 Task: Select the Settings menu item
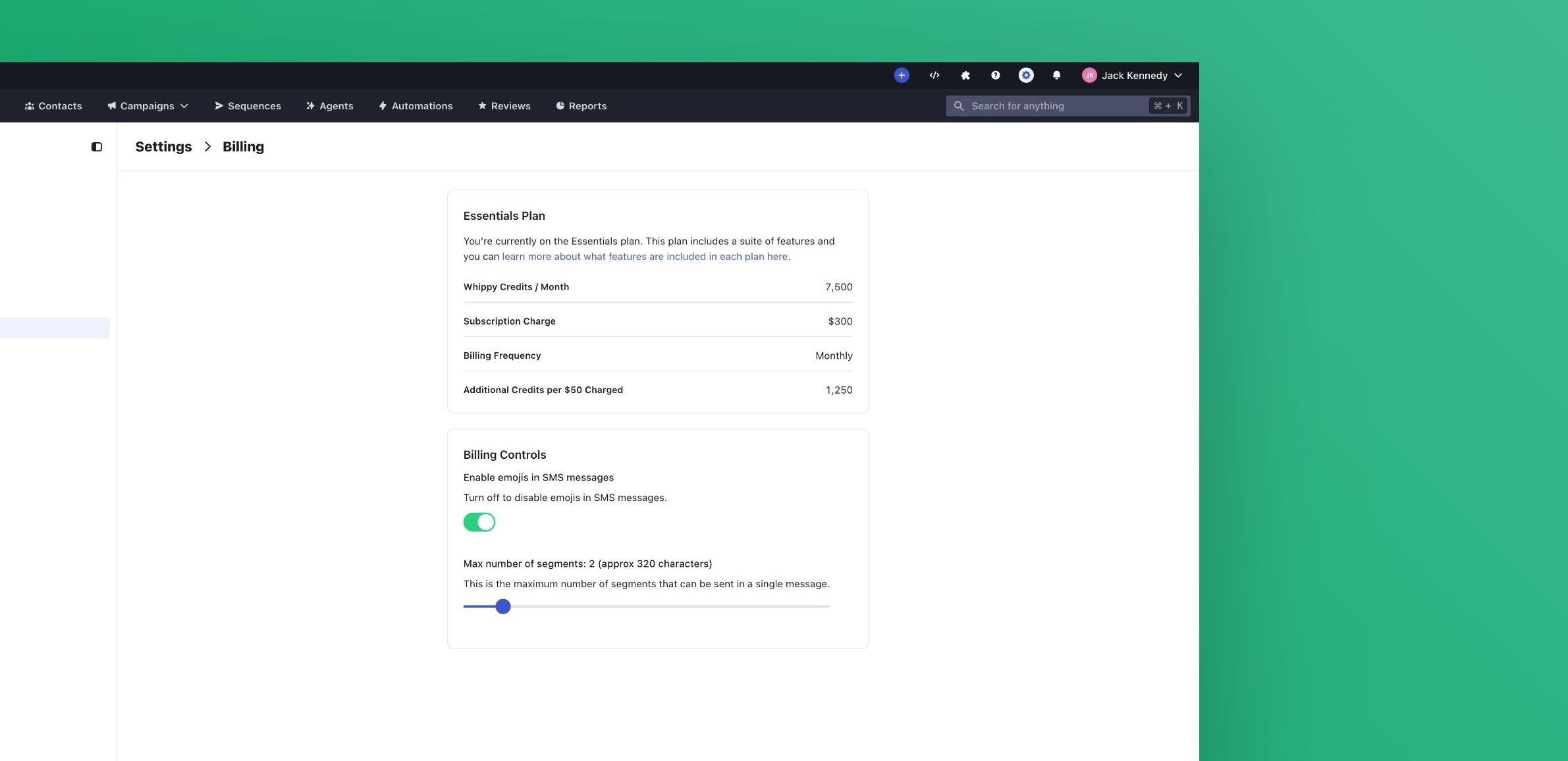coord(163,146)
